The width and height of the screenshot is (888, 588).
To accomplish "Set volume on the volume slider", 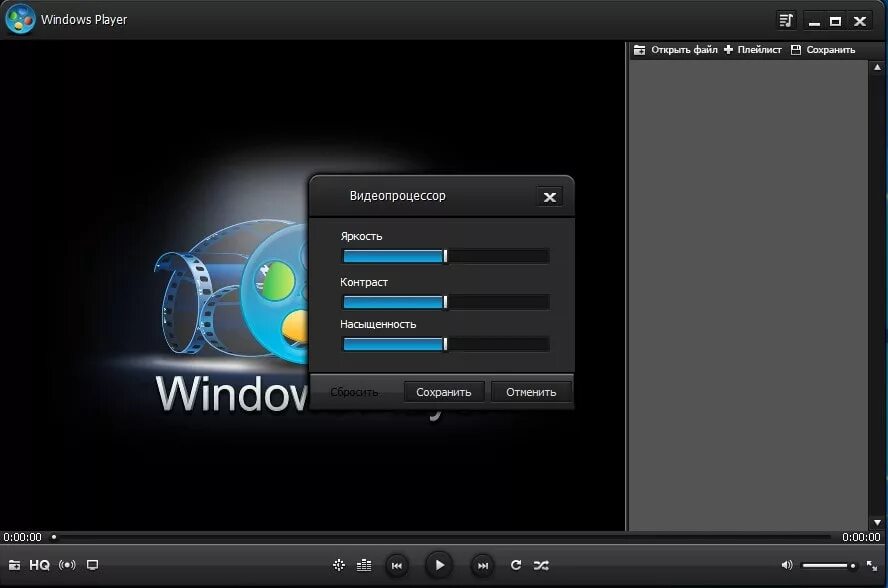I will [x=829, y=565].
